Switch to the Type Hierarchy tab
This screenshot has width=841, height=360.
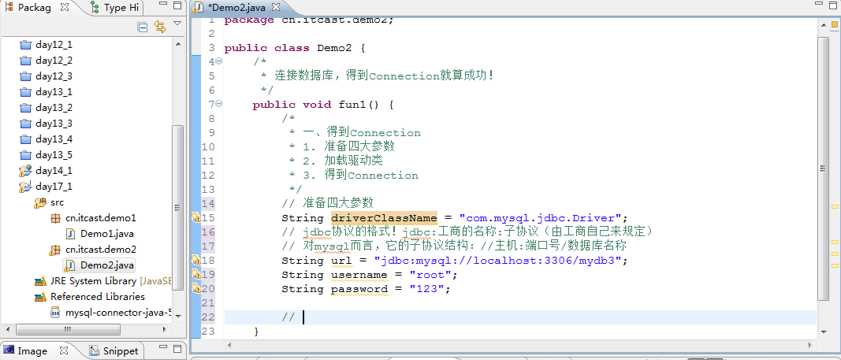coord(115,8)
